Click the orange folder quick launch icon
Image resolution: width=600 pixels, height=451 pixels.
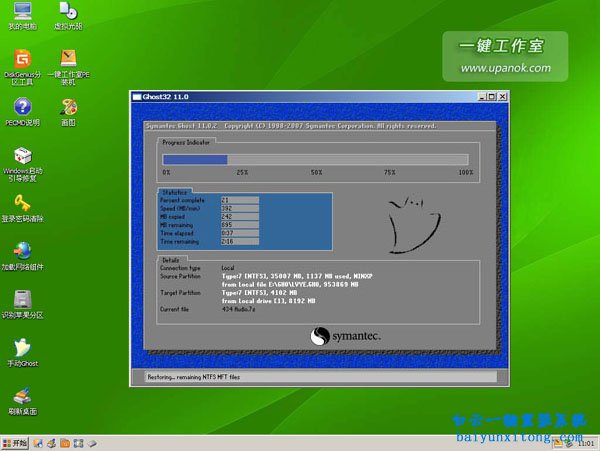64,442
